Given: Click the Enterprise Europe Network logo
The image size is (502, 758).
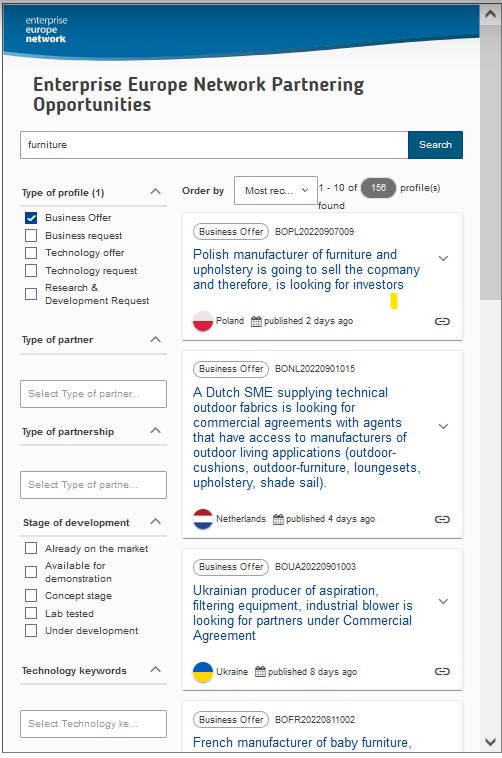Looking at the screenshot, I should (x=46, y=29).
